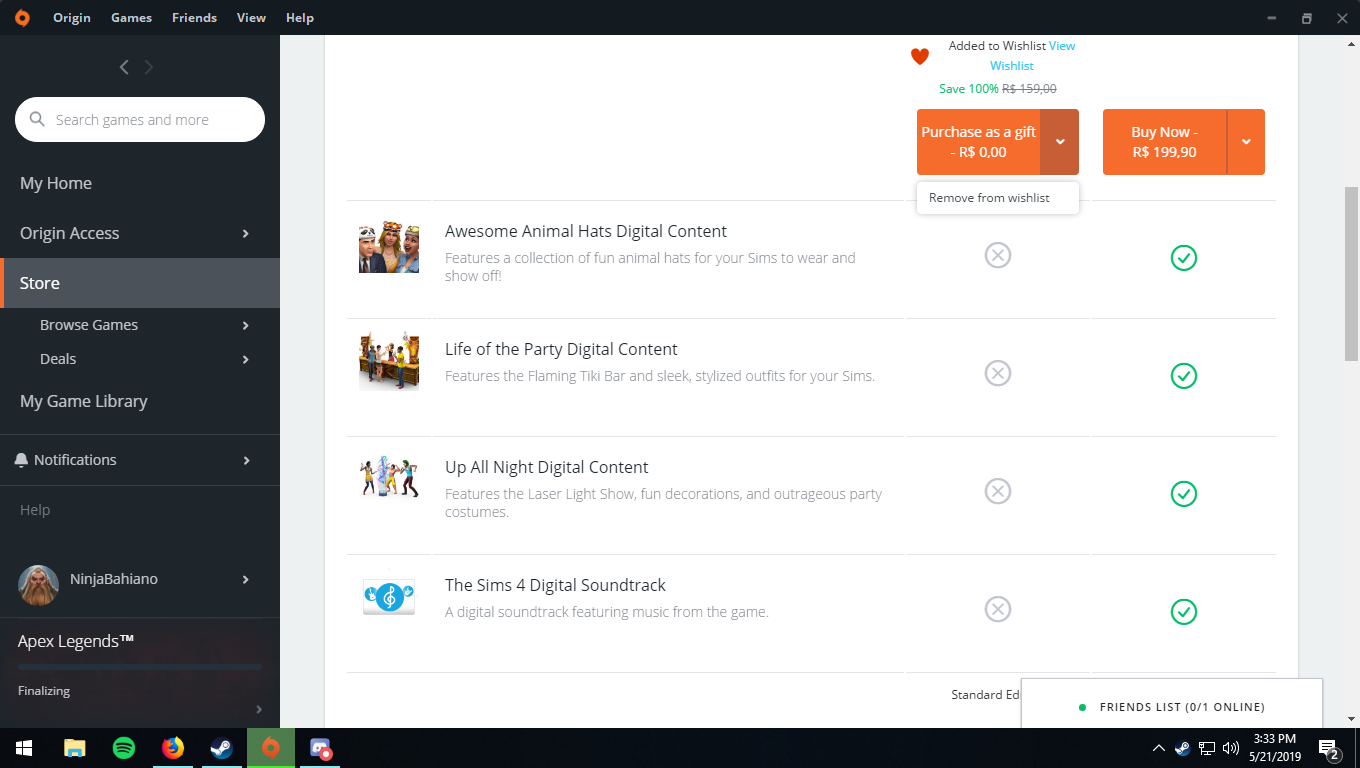This screenshot has height=768, width=1360.
Task: Click the Apex Legends™ download title
Action: [x=76, y=642]
